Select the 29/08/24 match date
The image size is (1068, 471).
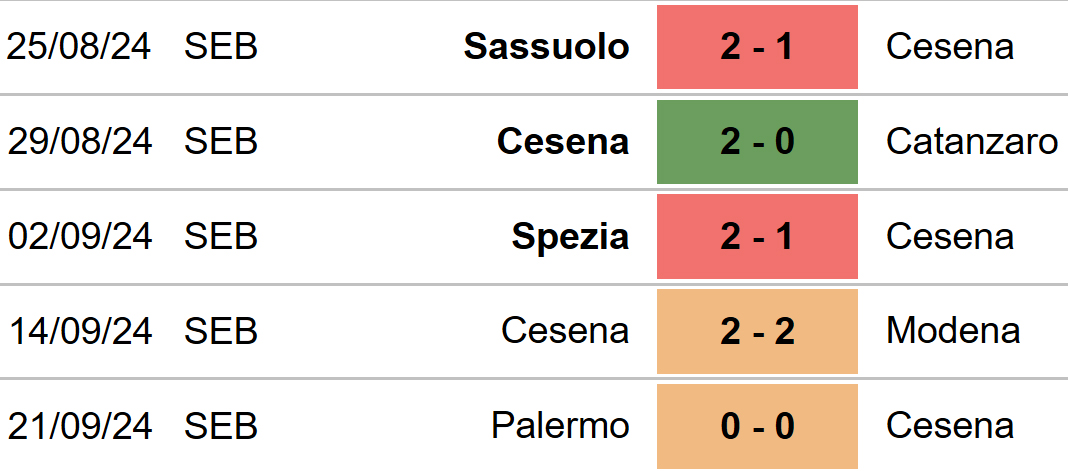point(79,142)
